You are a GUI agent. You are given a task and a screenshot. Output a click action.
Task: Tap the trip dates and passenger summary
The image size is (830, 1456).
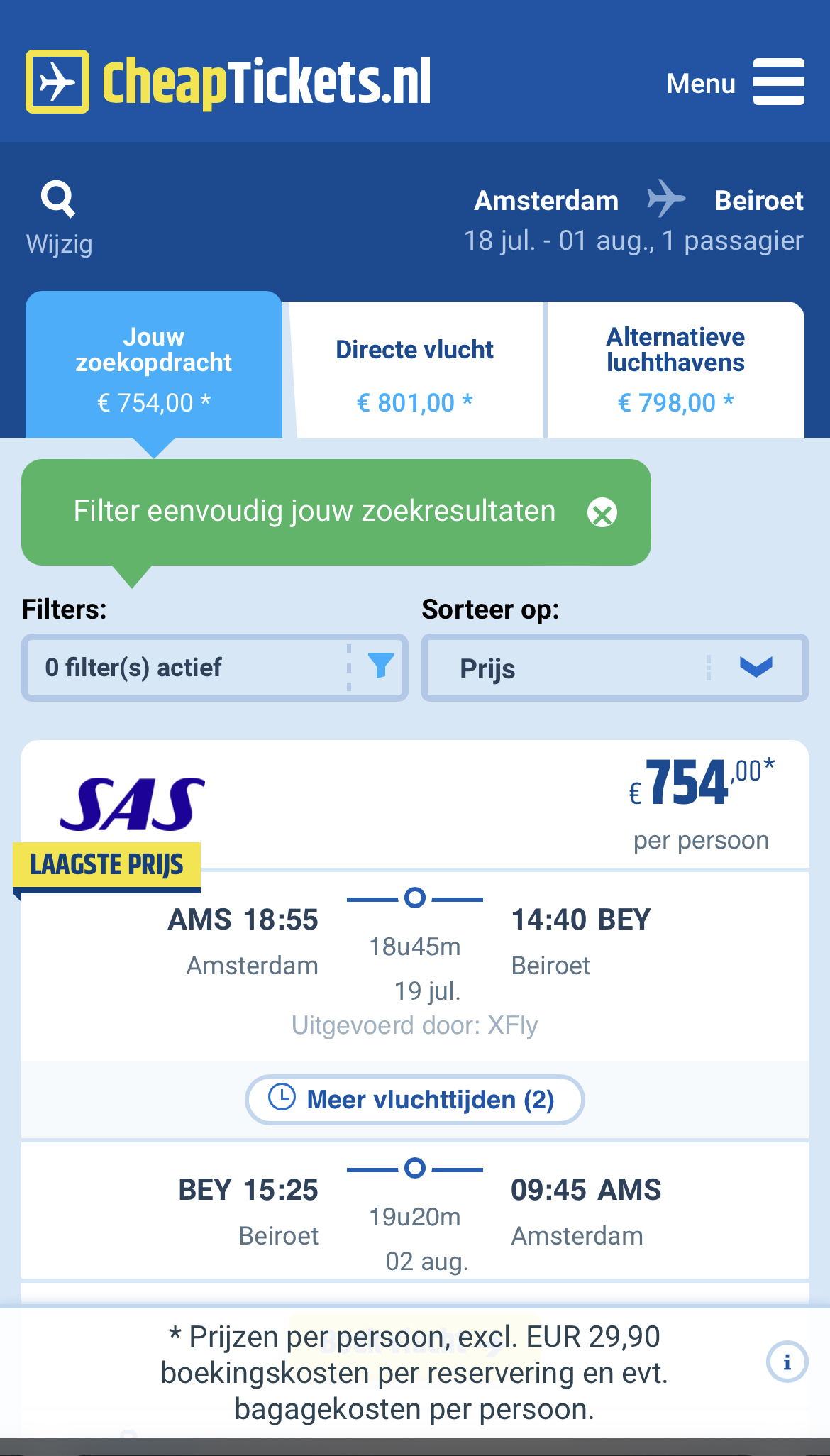633,241
